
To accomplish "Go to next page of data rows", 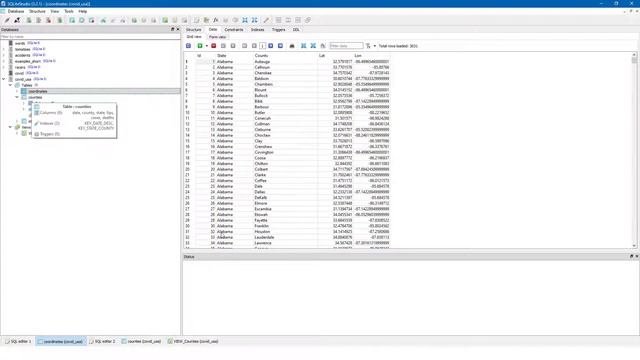I will click(x=271, y=46).
